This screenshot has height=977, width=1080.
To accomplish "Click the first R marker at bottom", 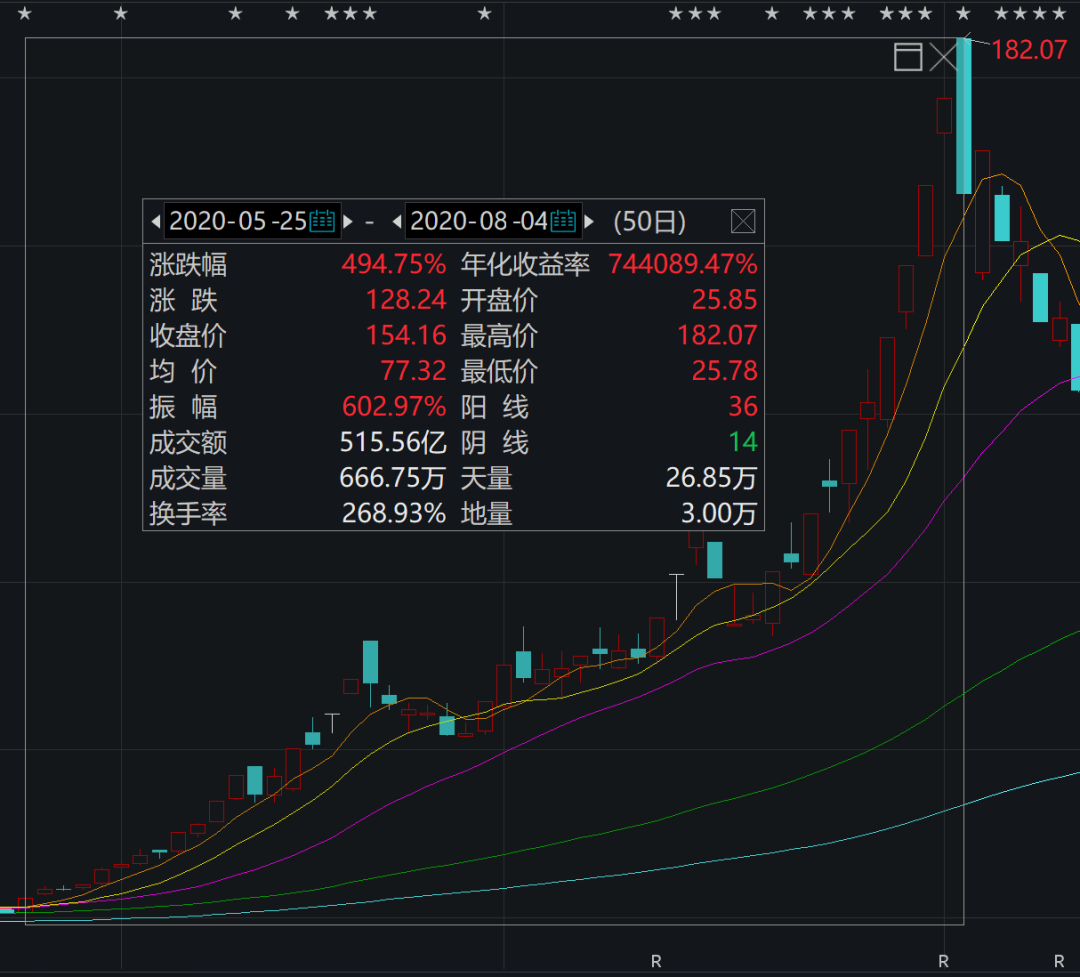I will [656, 961].
